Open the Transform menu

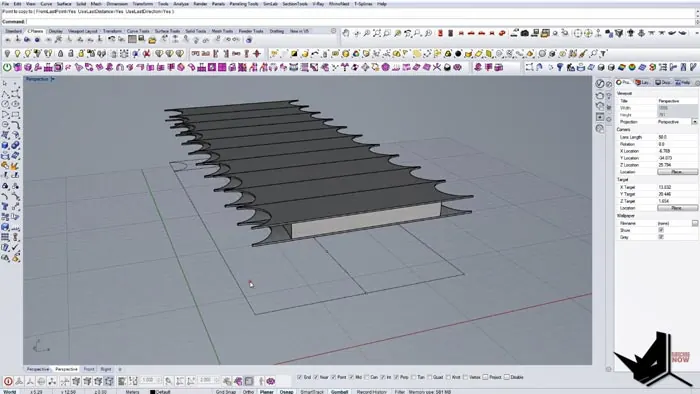click(x=142, y=4)
